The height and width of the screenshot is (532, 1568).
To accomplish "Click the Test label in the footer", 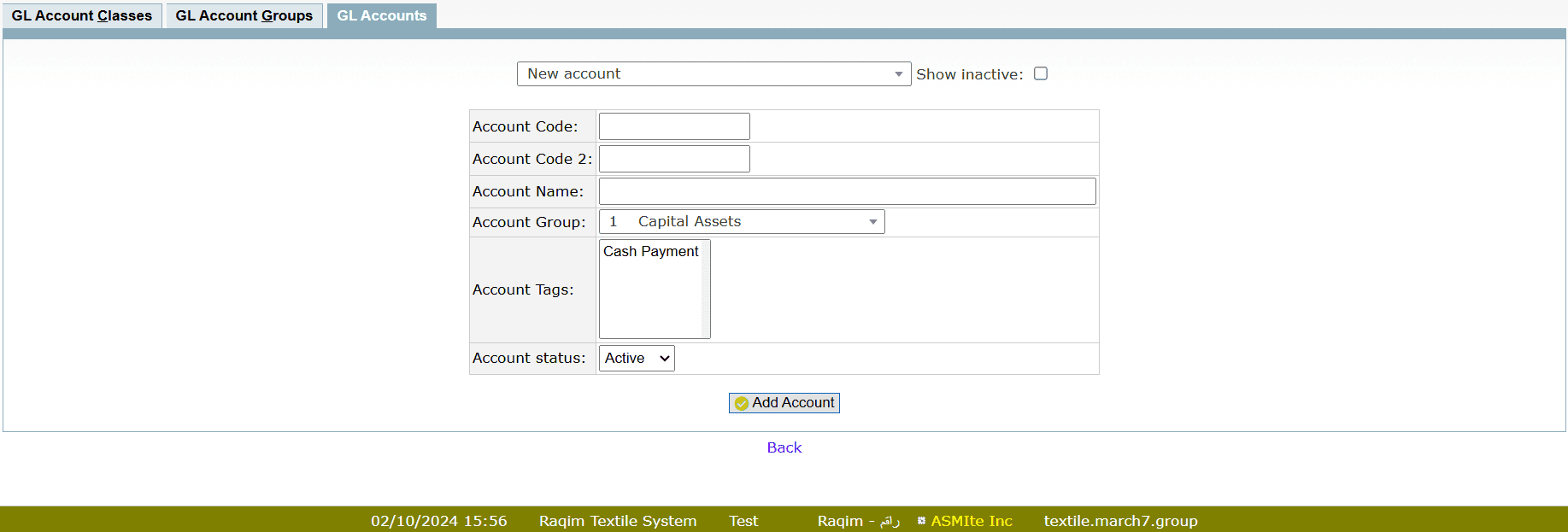I will 743,521.
